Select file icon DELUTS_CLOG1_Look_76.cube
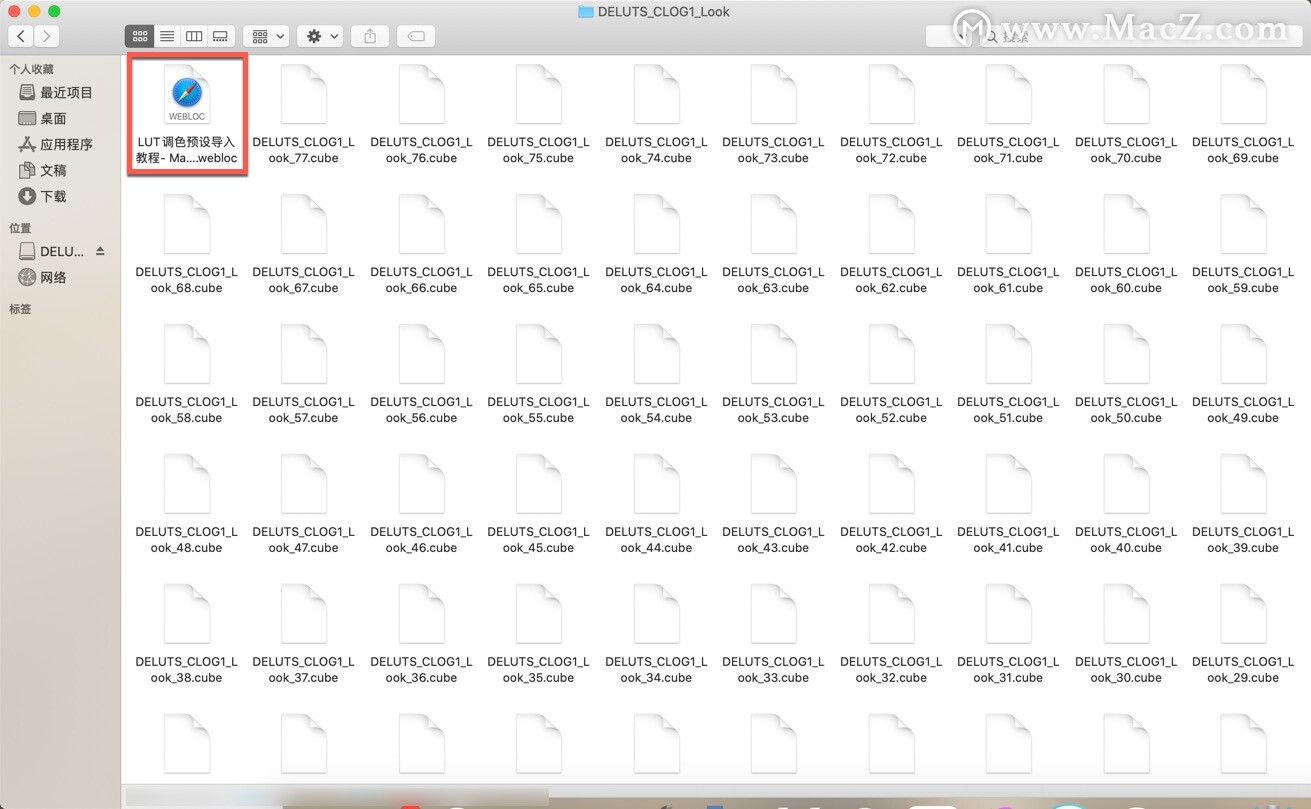The width and height of the screenshot is (1311, 809). coord(422,96)
